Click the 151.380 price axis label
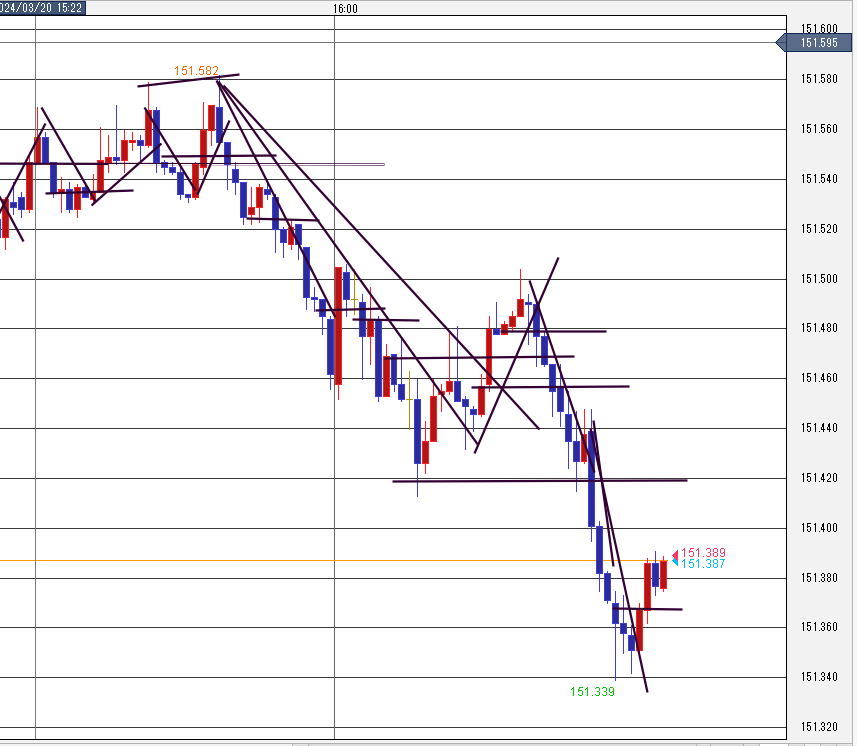This screenshot has height=746, width=857. tap(819, 578)
